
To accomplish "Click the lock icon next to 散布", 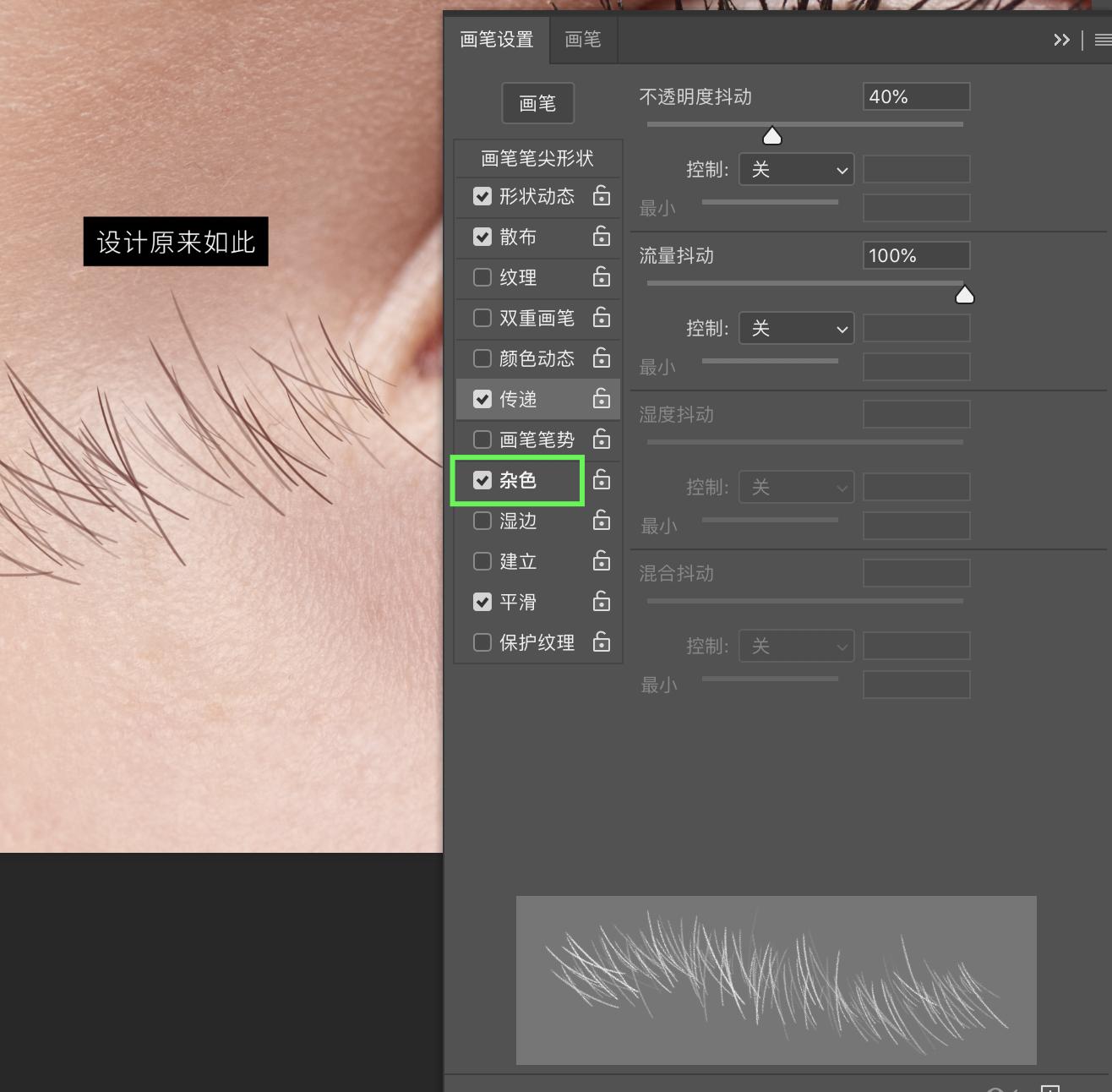I will (601, 237).
